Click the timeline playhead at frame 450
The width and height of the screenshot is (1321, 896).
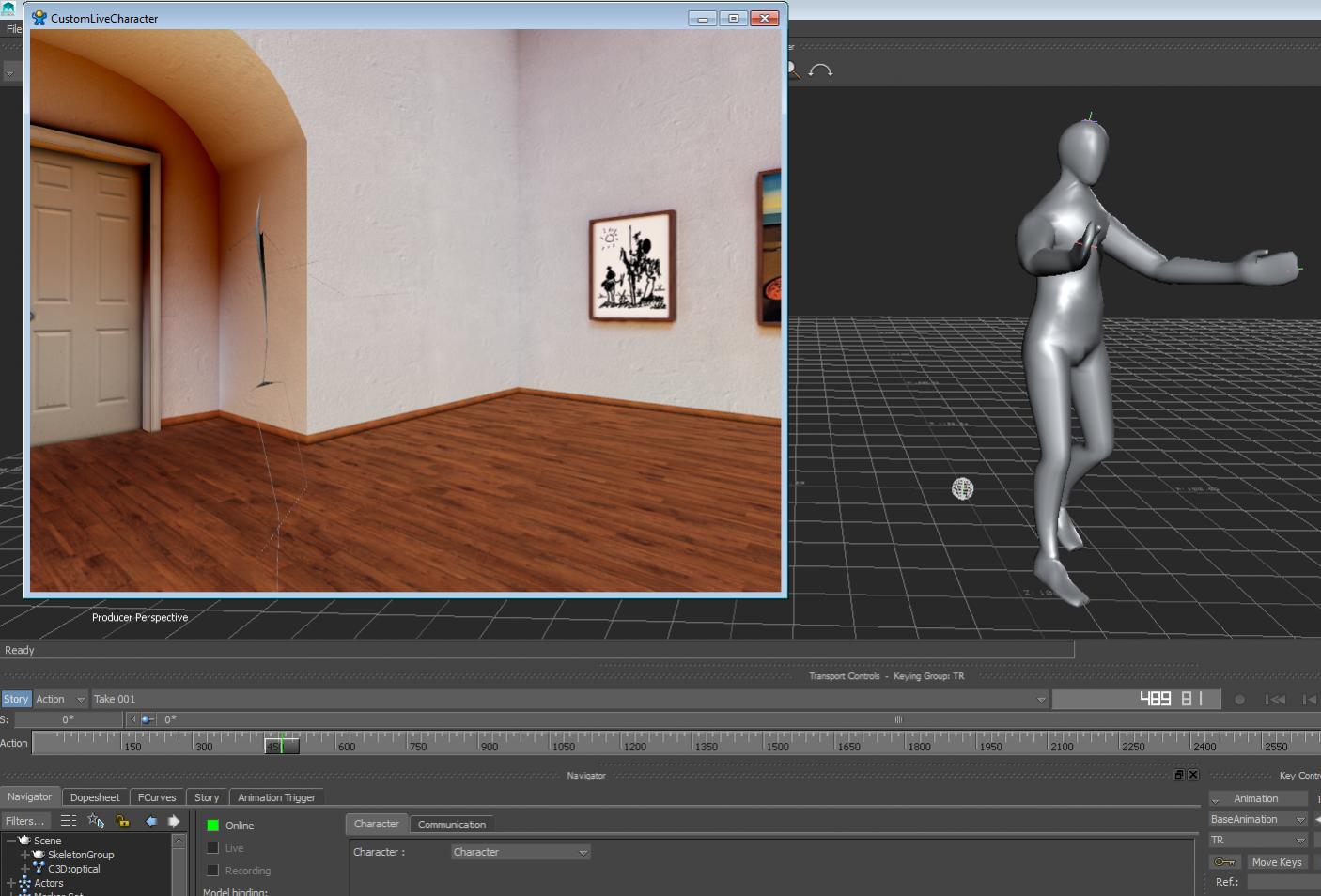pos(282,745)
